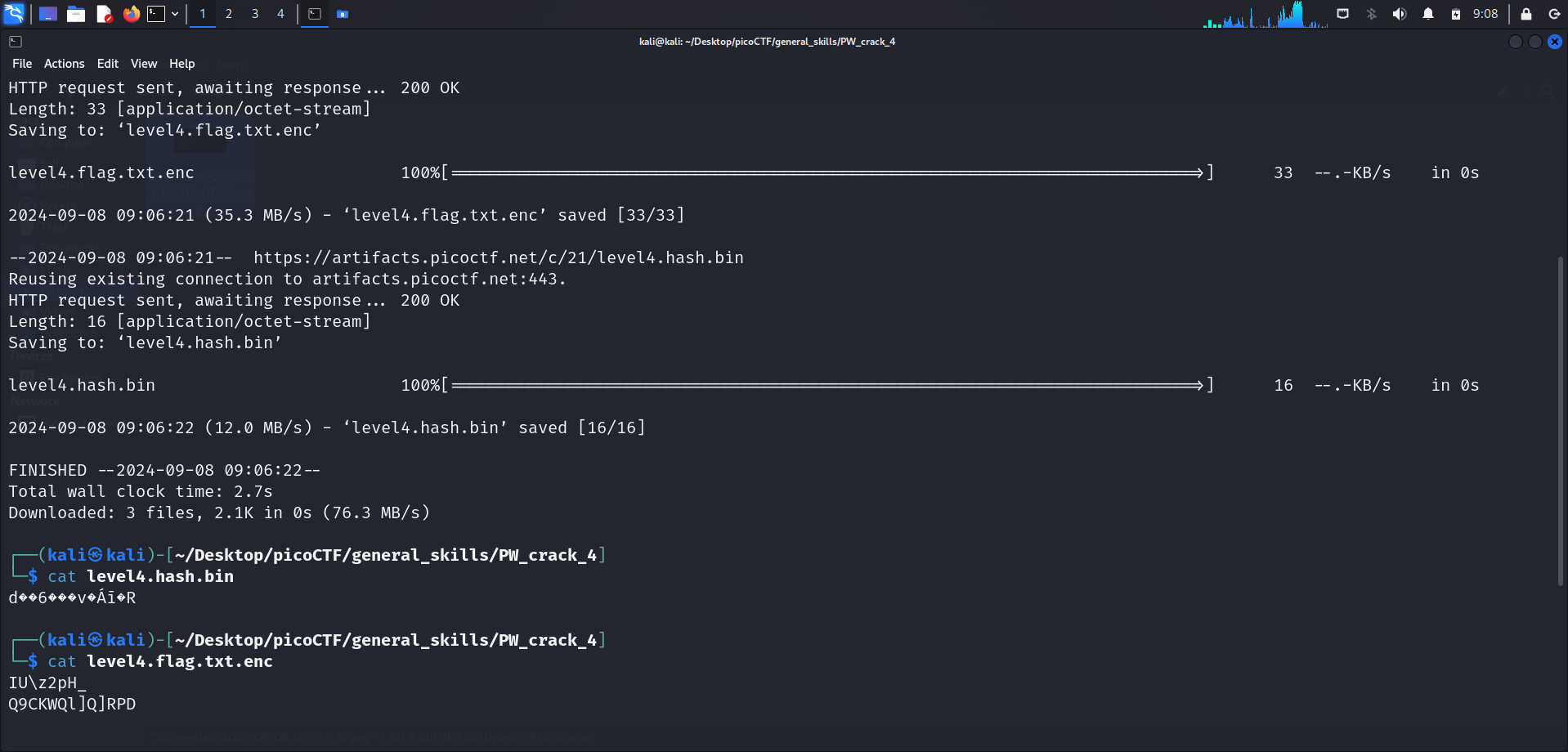This screenshot has height=752, width=1568.
Task: Launch the text editor from the panel
Action: coord(104,14)
